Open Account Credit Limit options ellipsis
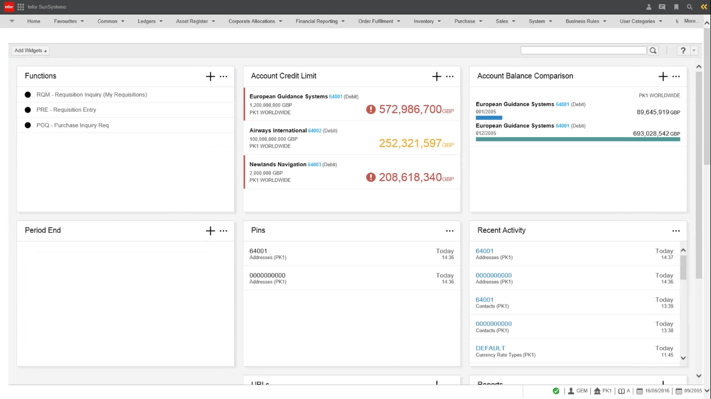This screenshot has height=399, width=711. click(x=449, y=76)
